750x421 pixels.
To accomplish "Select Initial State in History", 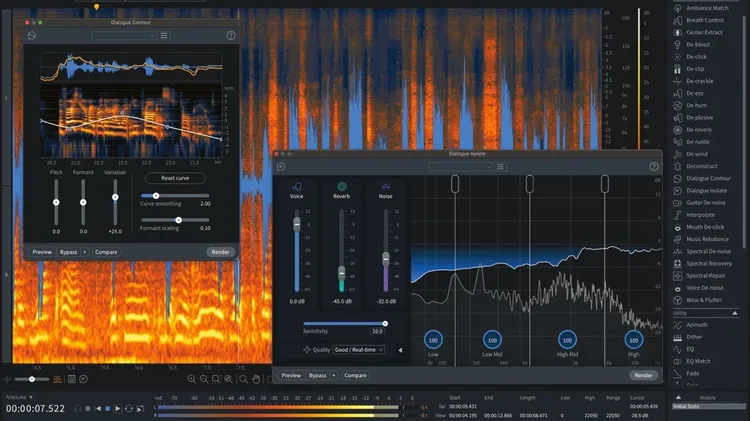I will tap(708, 406).
